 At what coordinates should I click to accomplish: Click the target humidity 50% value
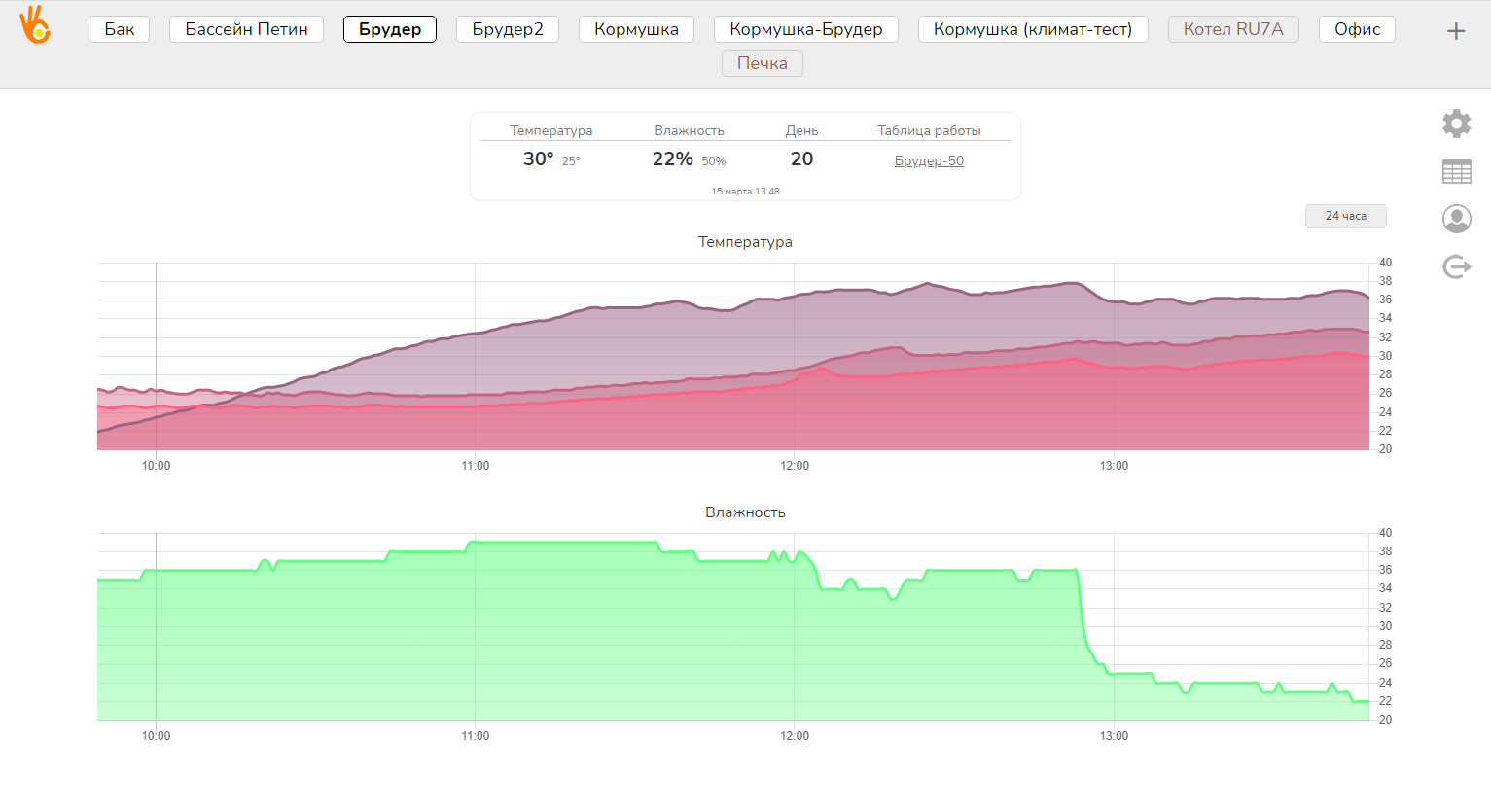pos(714,161)
